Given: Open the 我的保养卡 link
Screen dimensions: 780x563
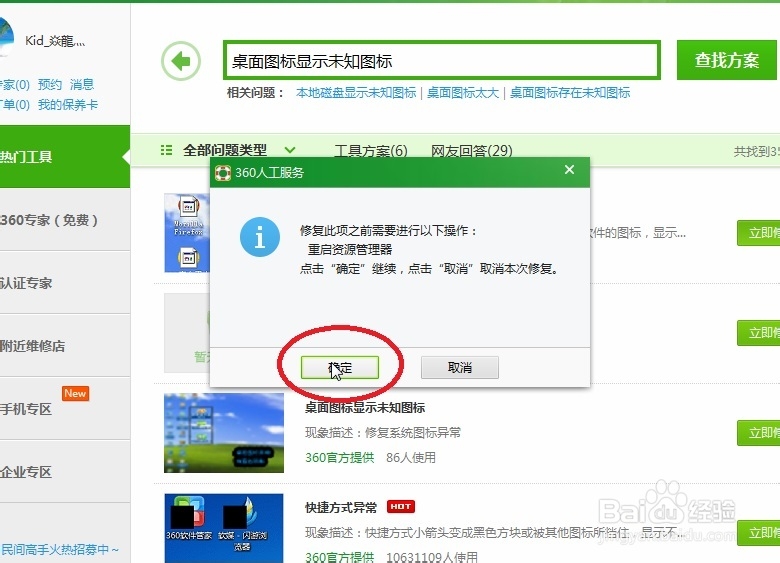Looking at the screenshot, I should pos(68,104).
